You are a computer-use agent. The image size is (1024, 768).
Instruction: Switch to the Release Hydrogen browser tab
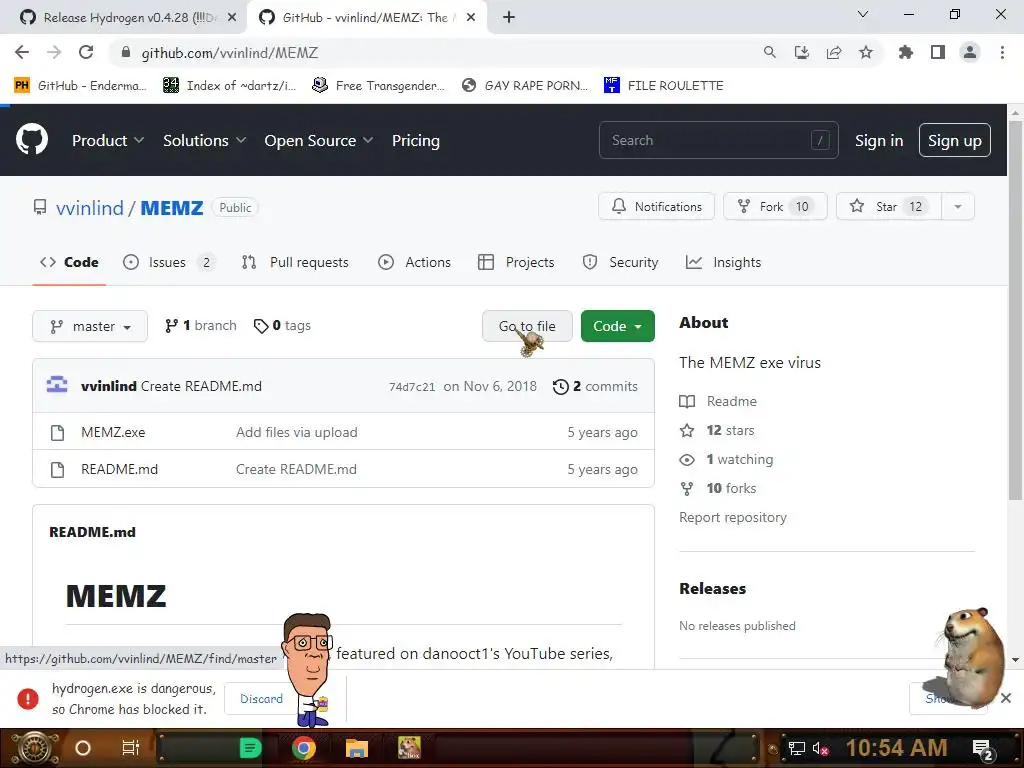[x=124, y=18]
